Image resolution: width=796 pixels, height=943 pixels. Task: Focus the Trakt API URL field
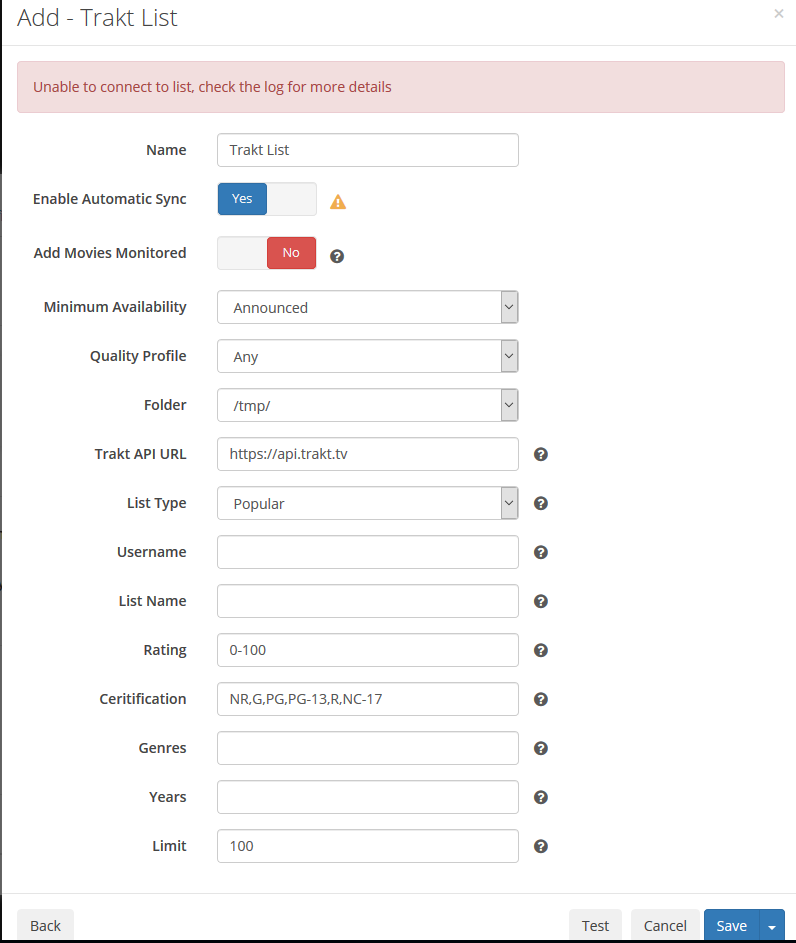[x=368, y=454]
